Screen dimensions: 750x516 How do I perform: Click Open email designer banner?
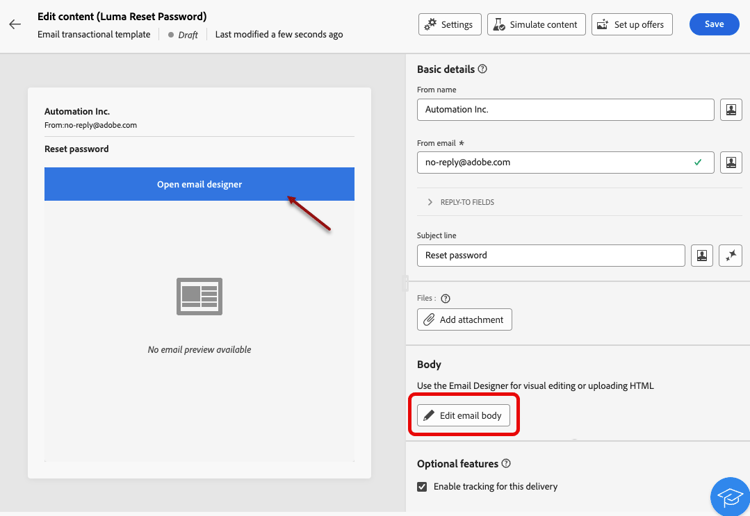coord(199,184)
